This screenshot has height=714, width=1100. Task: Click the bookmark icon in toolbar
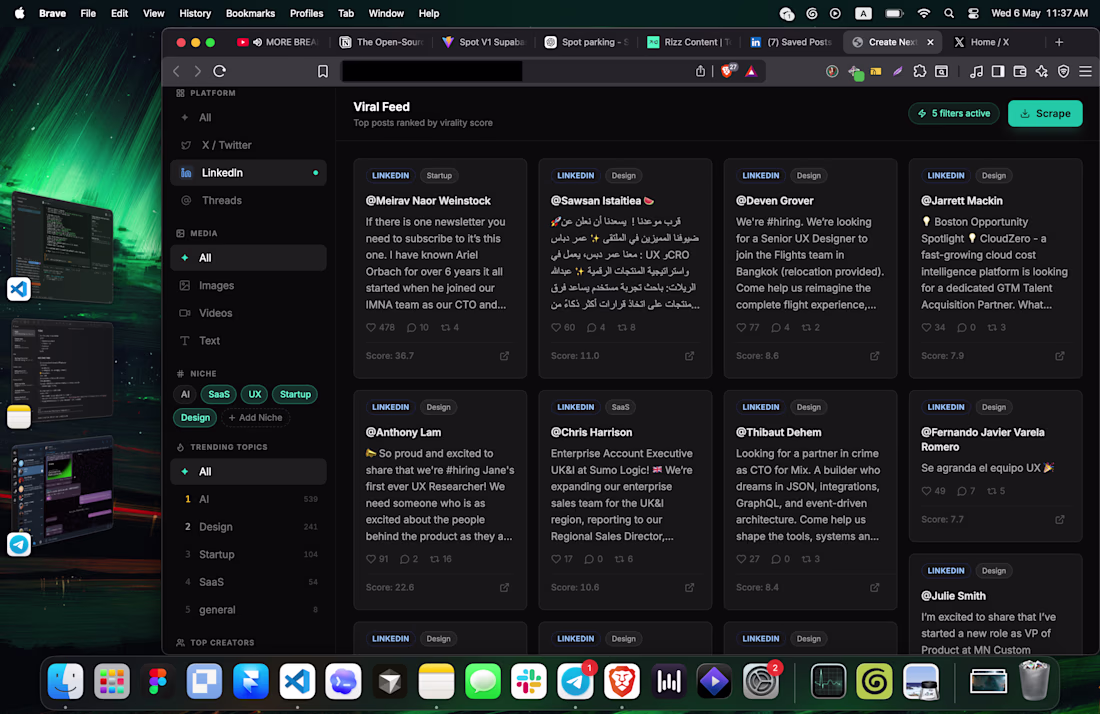tap(322, 71)
